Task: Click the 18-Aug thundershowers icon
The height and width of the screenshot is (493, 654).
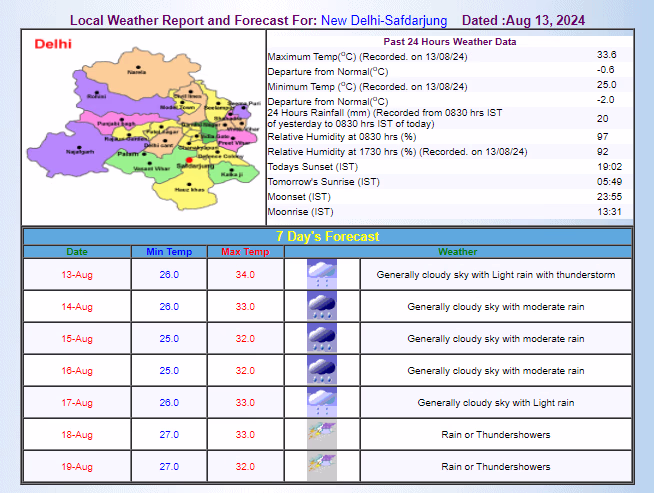Action: (321, 434)
